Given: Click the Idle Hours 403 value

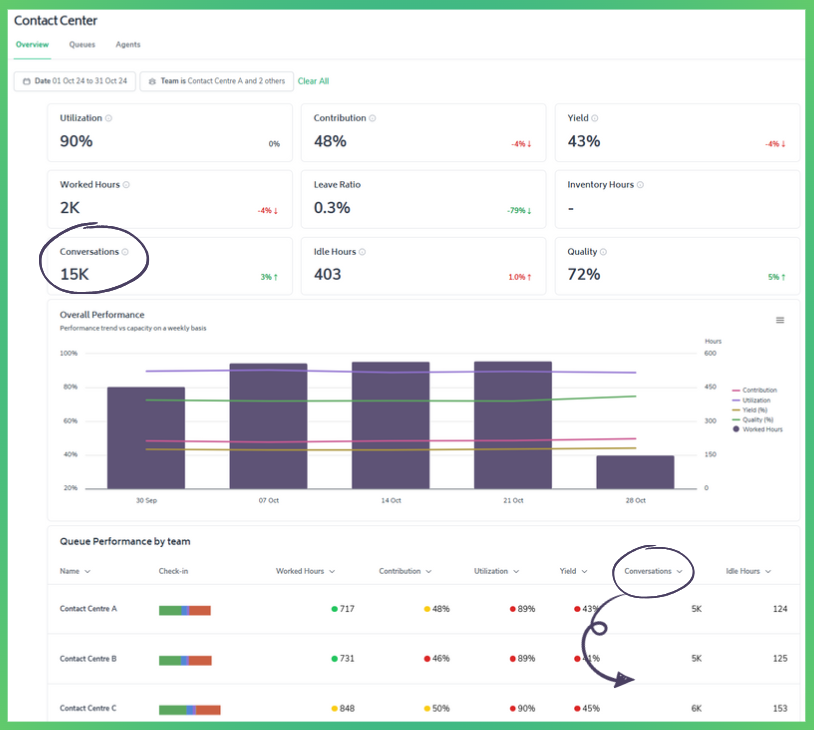Looking at the screenshot, I should click(x=328, y=274).
